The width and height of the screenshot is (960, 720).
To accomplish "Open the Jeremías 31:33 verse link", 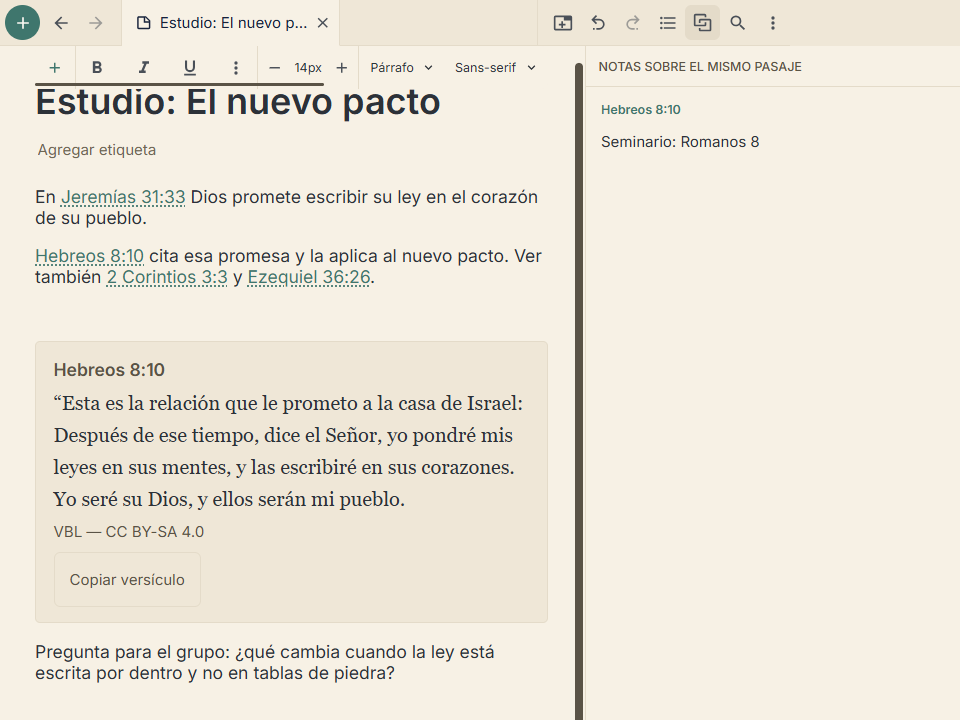I will pyautogui.click(x=123, y=197).
